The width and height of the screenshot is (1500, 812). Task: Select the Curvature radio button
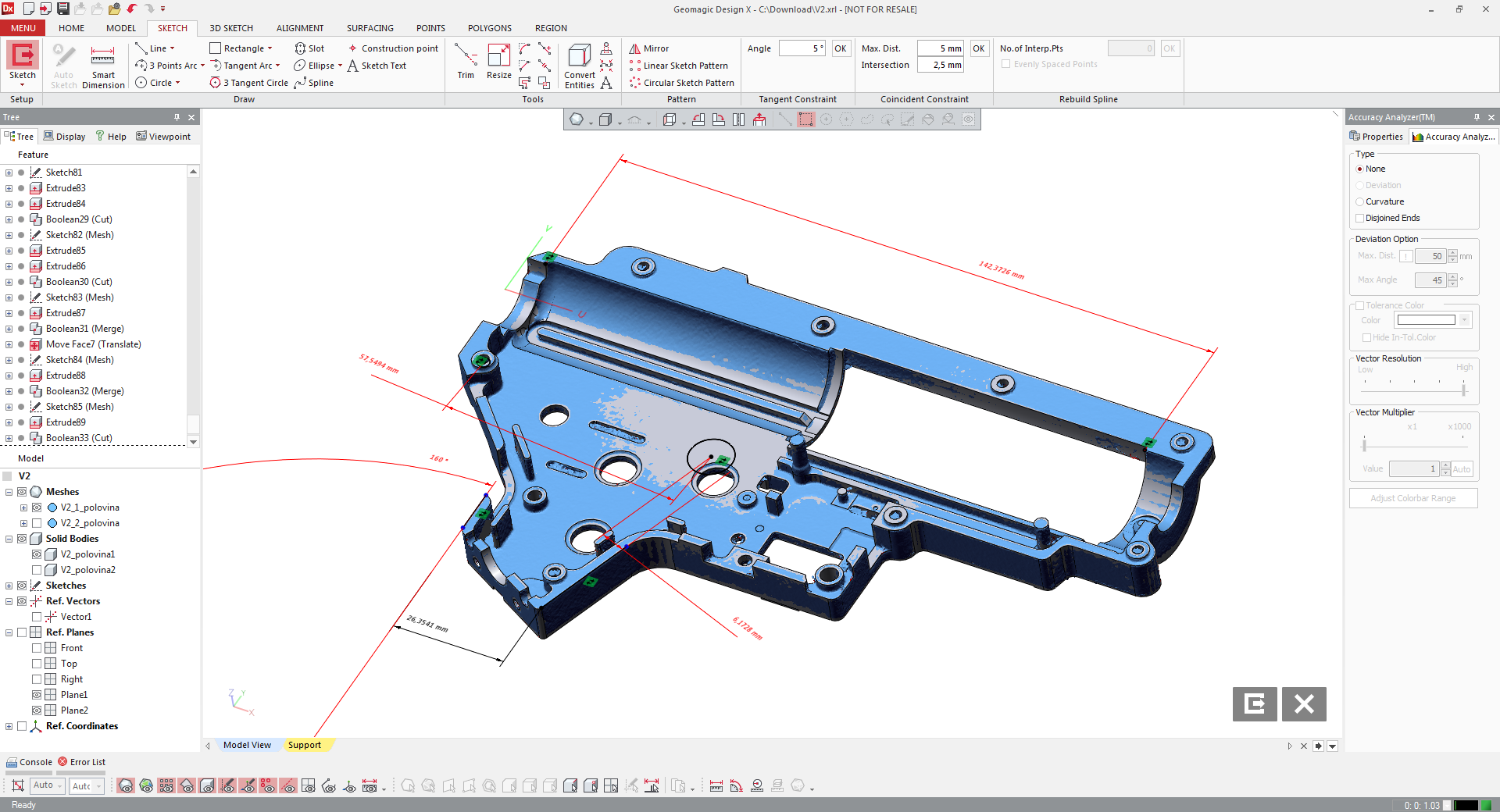pyautogui.click(x=1360, y=202)
